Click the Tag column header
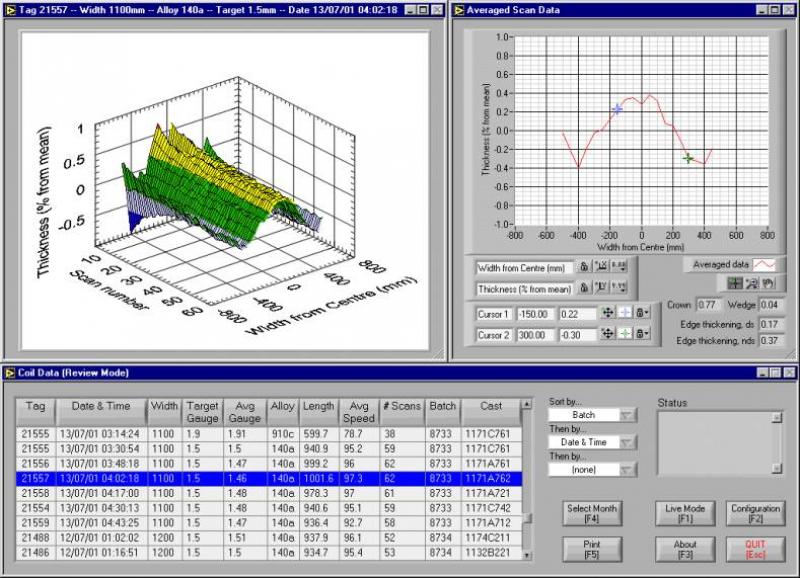The height and width of the screenshot is (578, 800). tap(35, 412)
